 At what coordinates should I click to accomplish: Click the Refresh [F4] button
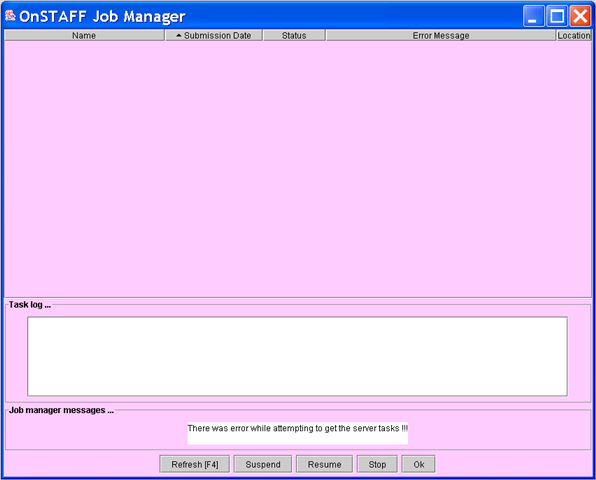click(x=195, y=464)
